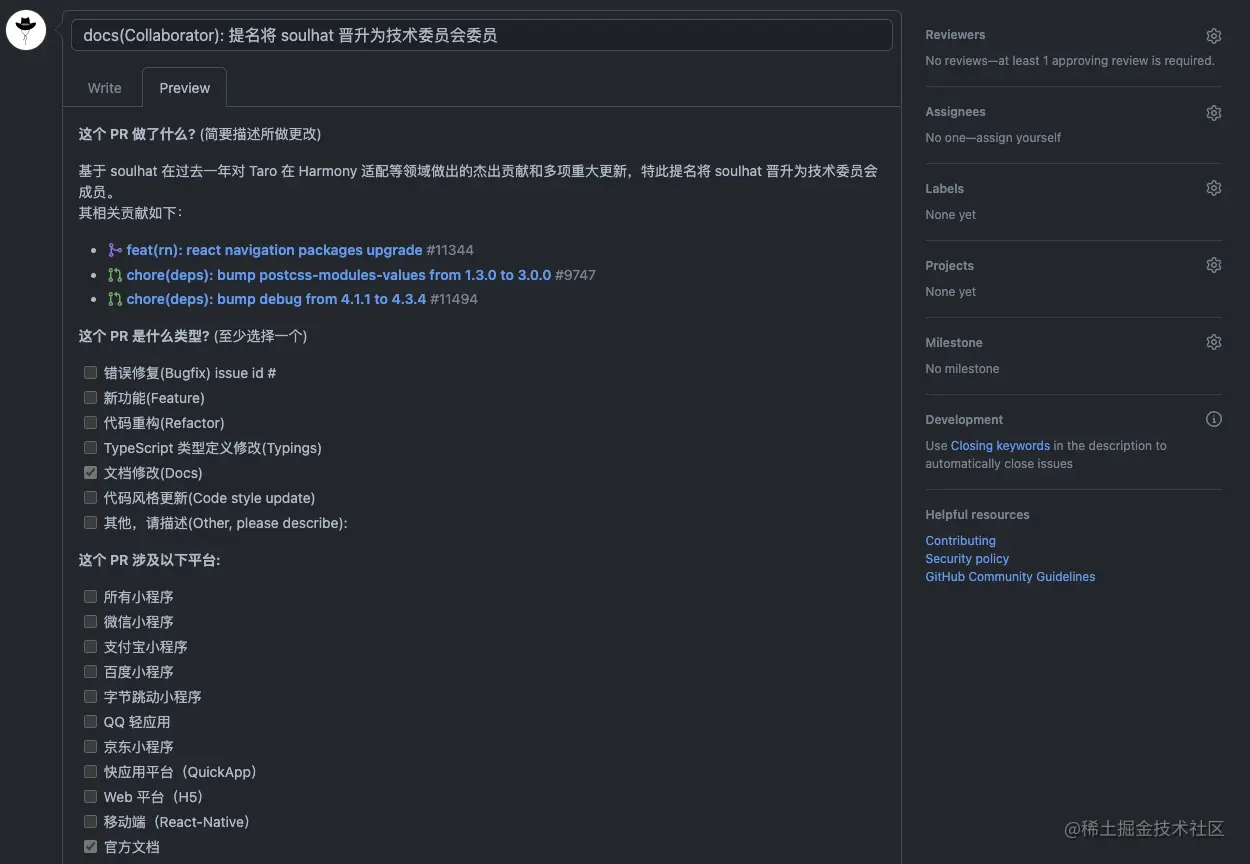
Task: Click assign yourself link
Action: (1020, 138)
